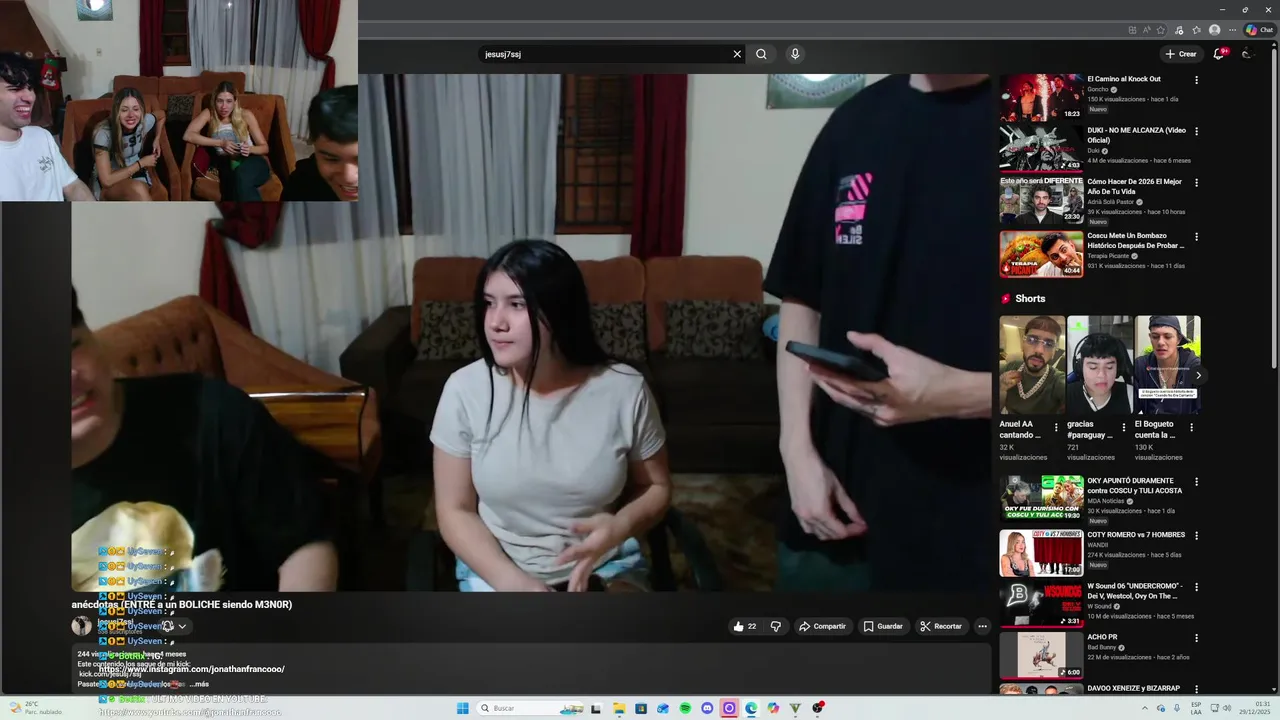Open 'Anuel AA cantando' short
The width and height of the screenshot is (1280, 720).
tap(1032, 365)
